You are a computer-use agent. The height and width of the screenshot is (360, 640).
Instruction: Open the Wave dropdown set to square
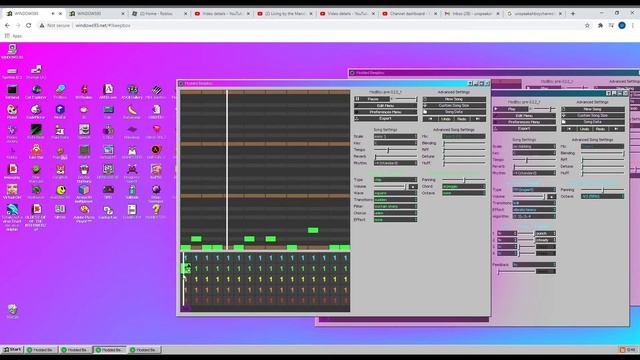(395, 193)
